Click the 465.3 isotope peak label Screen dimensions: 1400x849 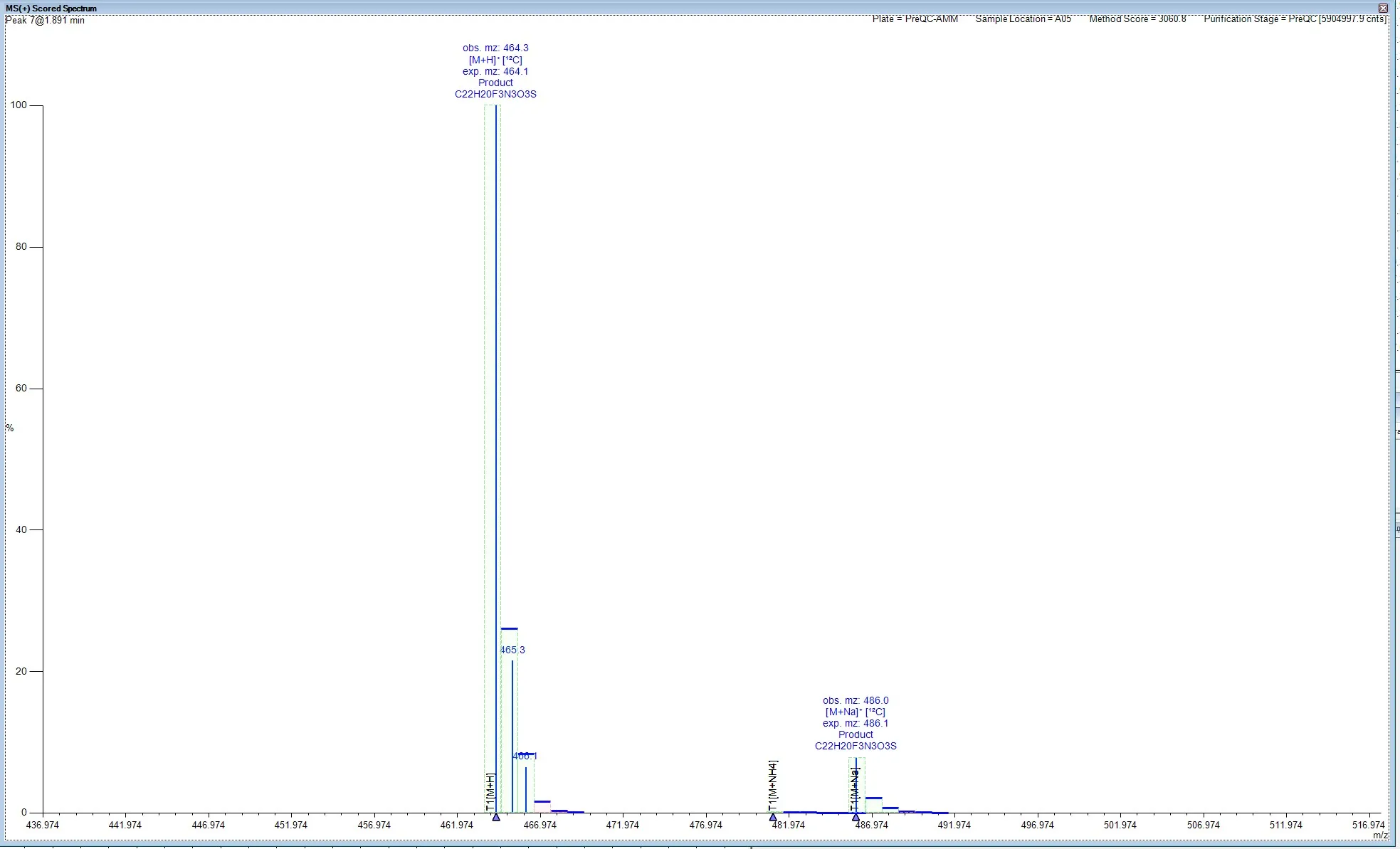pyautogui.click(x=512, y=650)
